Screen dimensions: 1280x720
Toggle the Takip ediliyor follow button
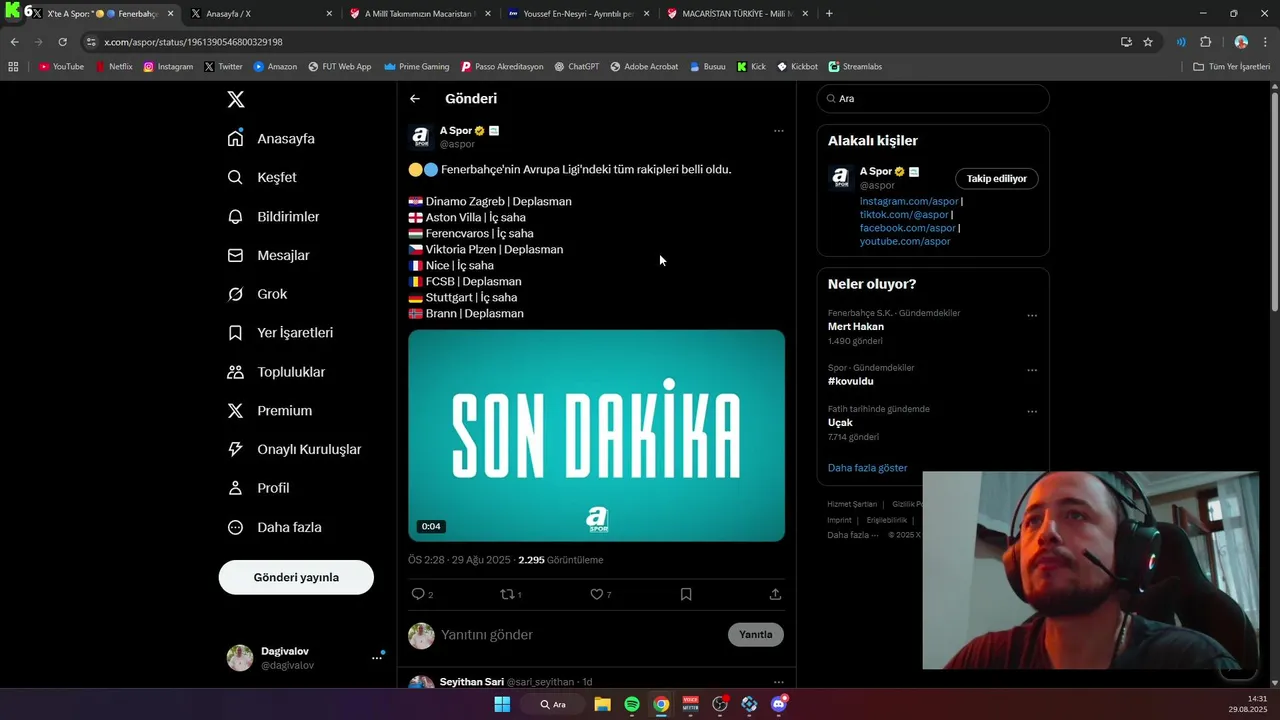(997, 178)
